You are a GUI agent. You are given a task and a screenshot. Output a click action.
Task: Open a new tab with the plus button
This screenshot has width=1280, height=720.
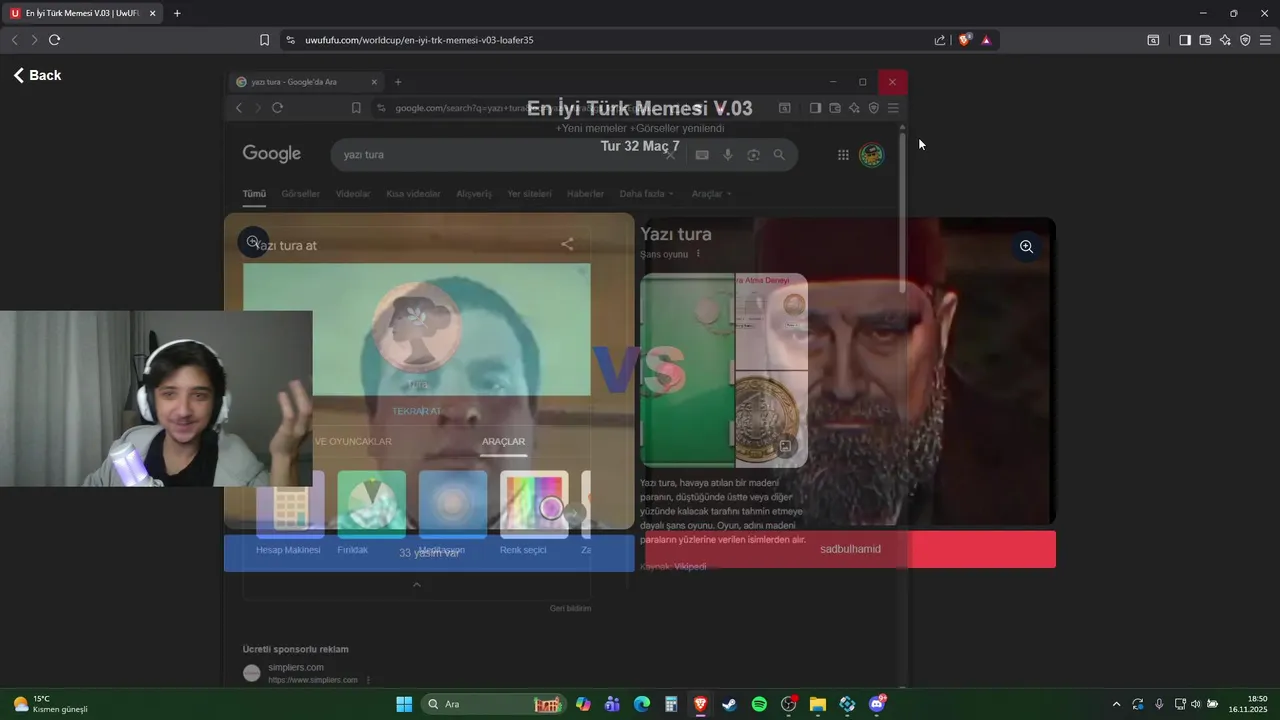[177, 13]
